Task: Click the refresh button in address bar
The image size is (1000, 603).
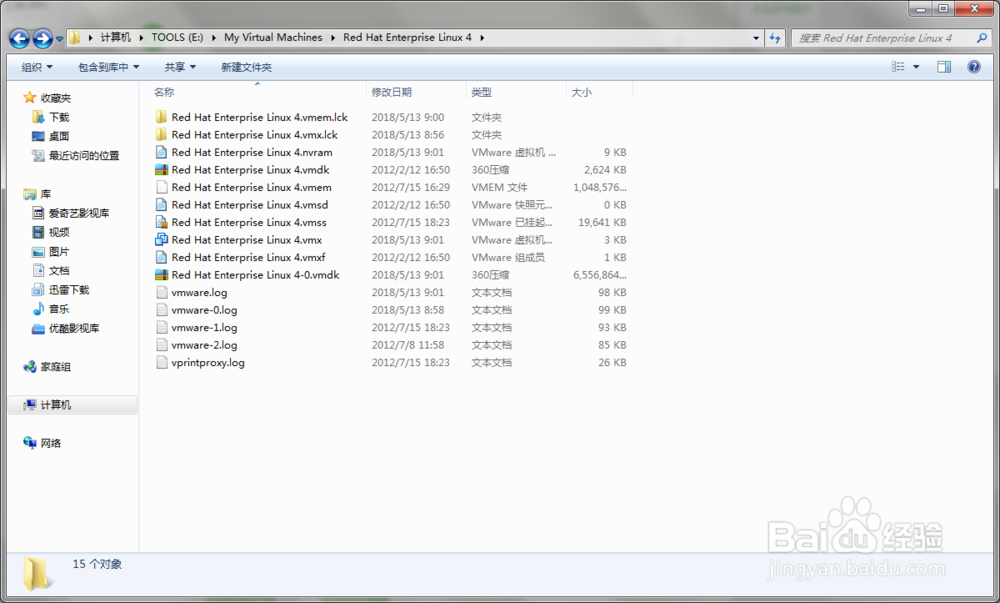Action: 775,38
